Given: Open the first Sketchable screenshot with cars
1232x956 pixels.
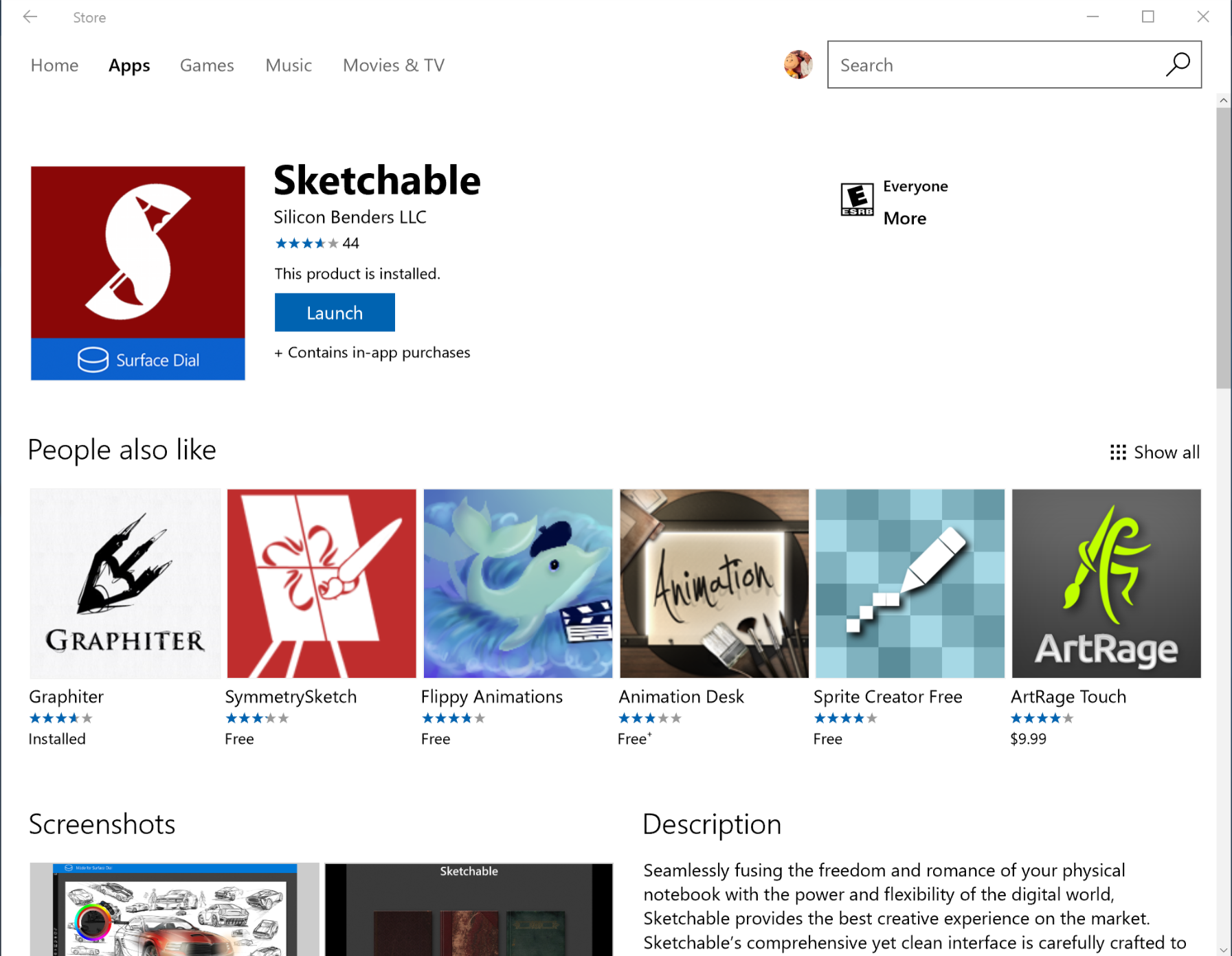Looking at the screenshot, I should [x=175, y=909].
